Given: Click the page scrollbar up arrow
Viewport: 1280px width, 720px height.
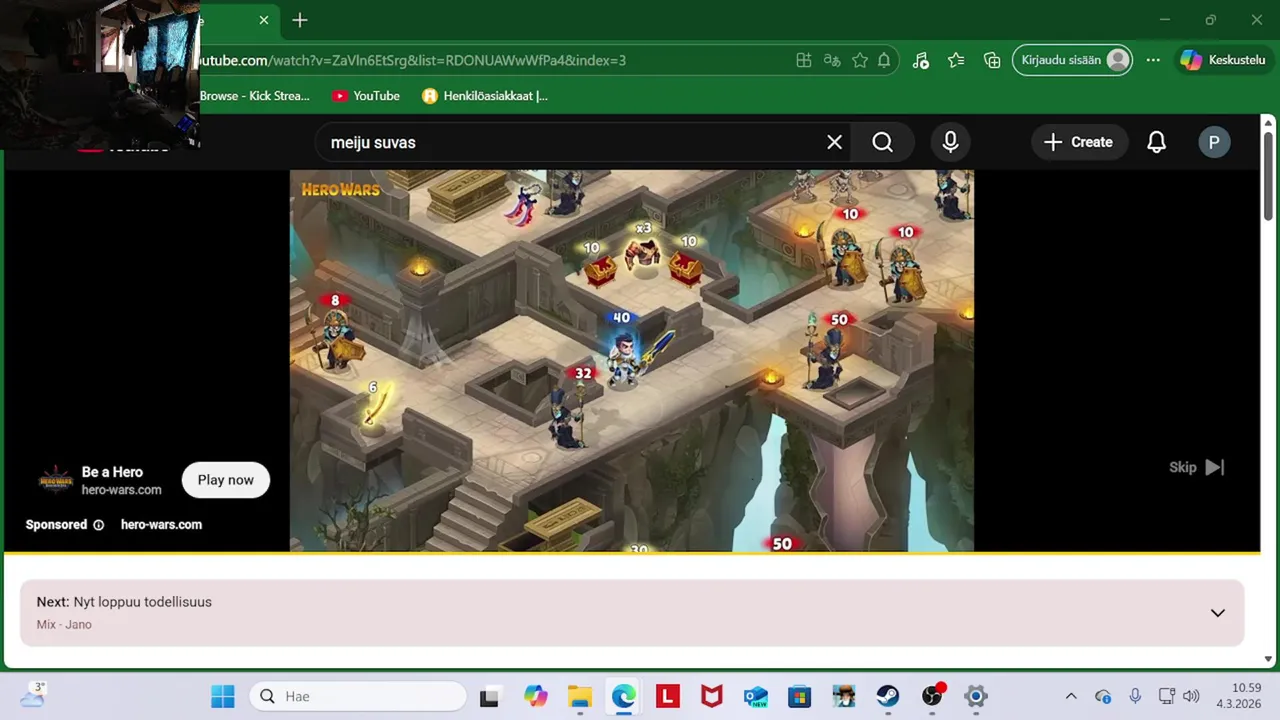Looking at the screenshot, I should pyautogui.click(x=1269, y=122).
